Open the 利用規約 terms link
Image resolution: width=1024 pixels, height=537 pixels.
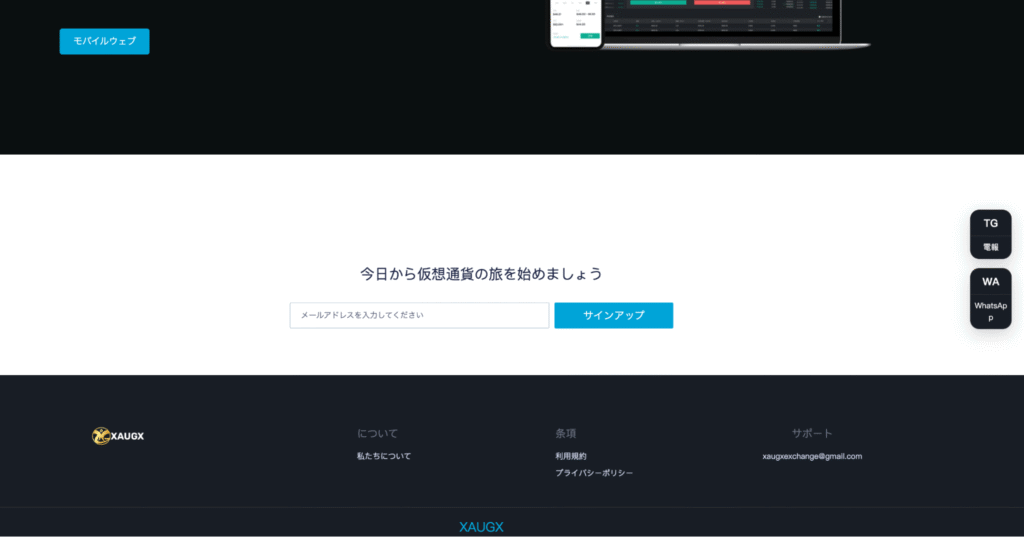pos(571,456)
